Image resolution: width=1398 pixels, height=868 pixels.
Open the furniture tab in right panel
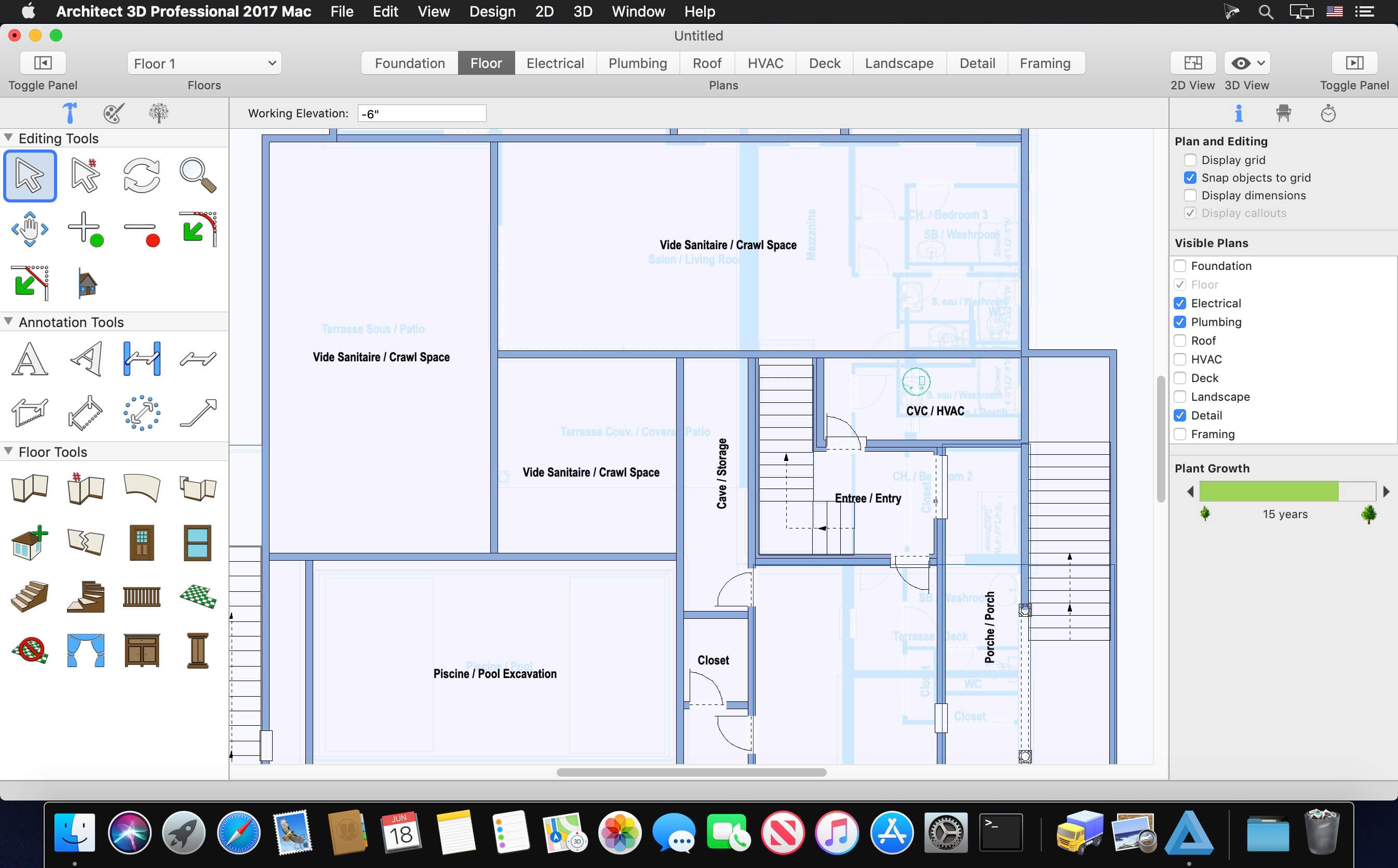[1284, 113]
